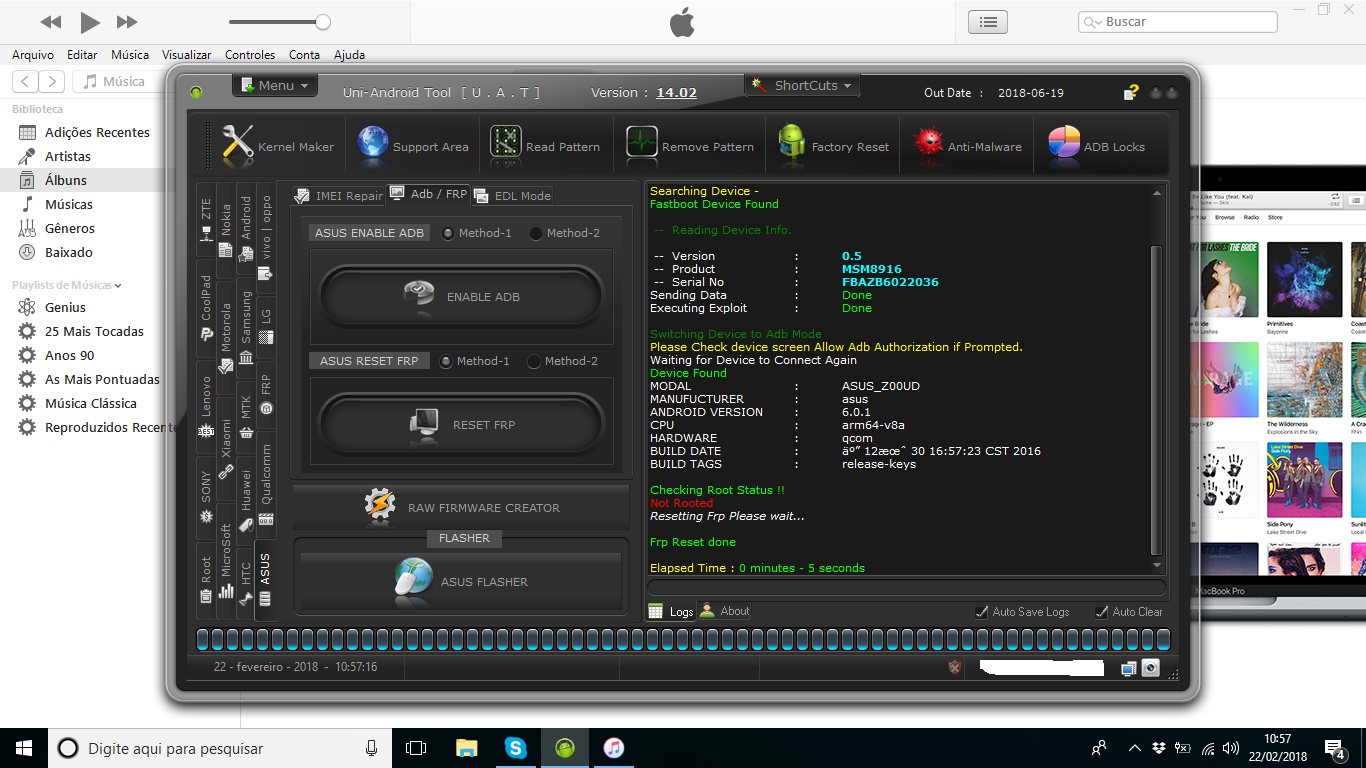Click the help question mark icon
Viewport: 1366px width, 768px height.
(1131, 93)
